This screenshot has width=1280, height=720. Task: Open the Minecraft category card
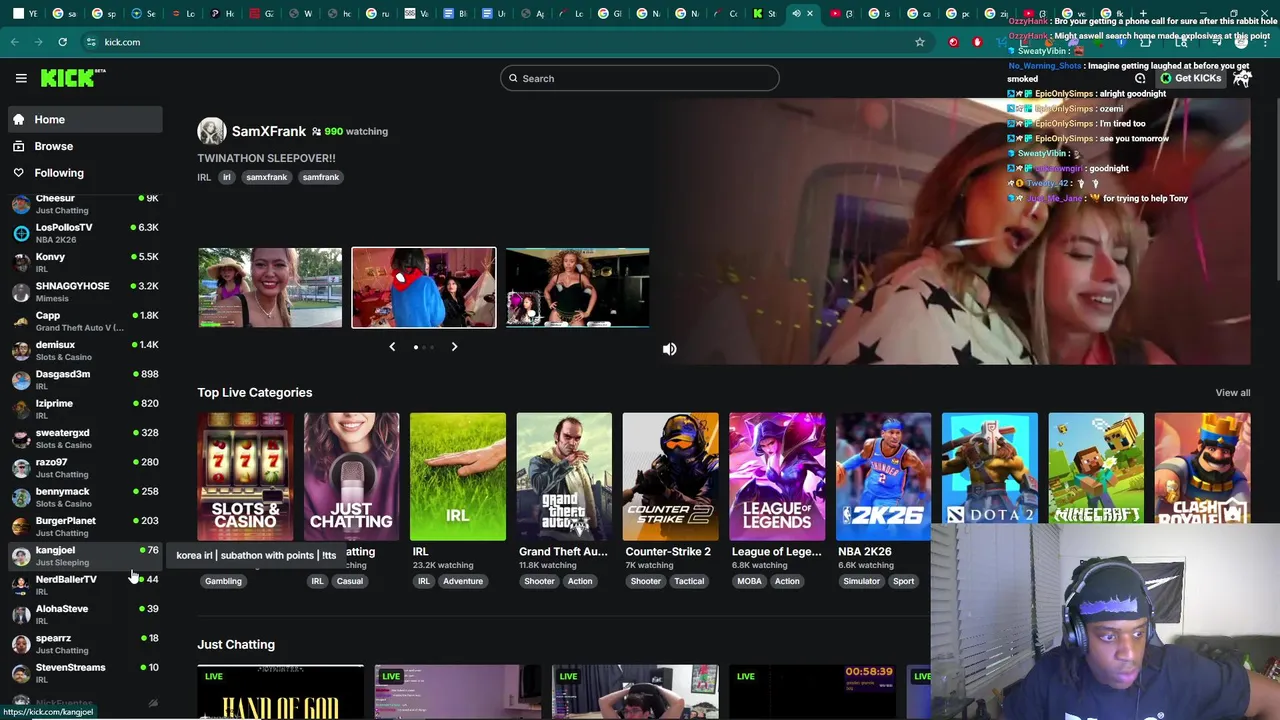pos(1096,469)
